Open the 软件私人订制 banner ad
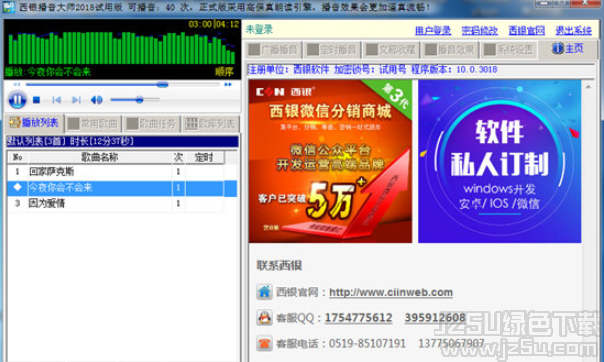Viewport: 604px width, 362px height. coord(500,161)
